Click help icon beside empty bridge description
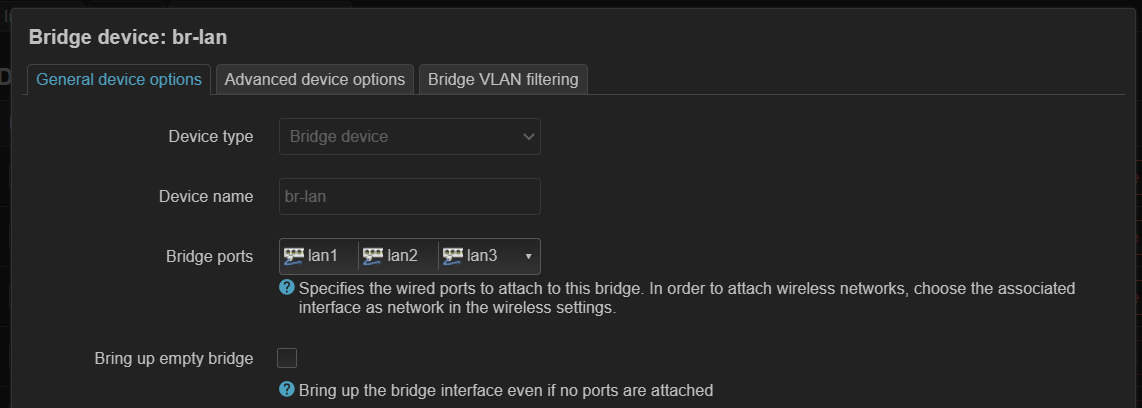1142x408 pixels. point(287,389)
